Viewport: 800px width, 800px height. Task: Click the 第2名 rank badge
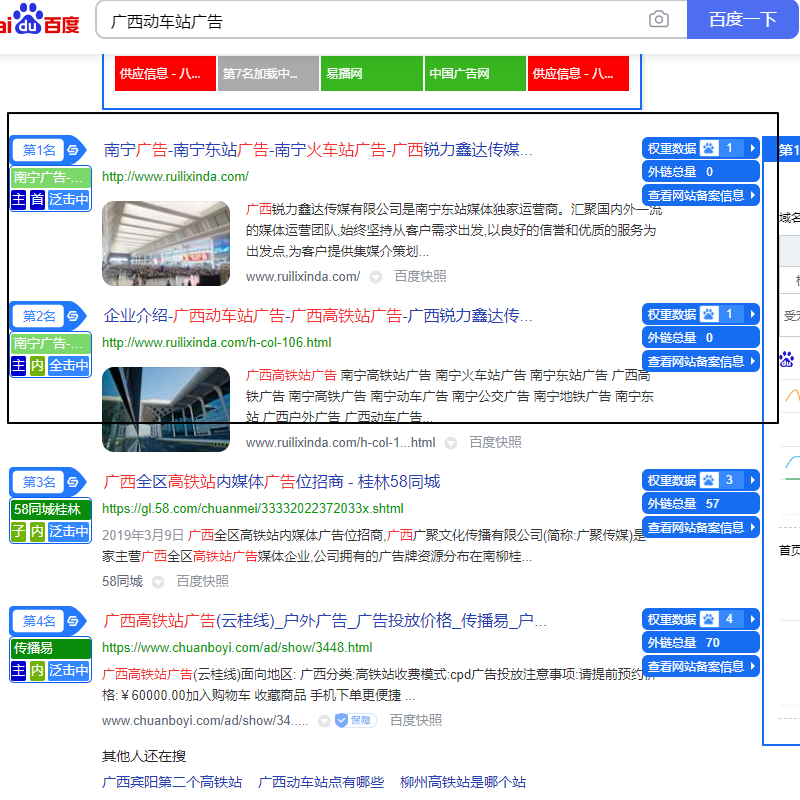39,316
